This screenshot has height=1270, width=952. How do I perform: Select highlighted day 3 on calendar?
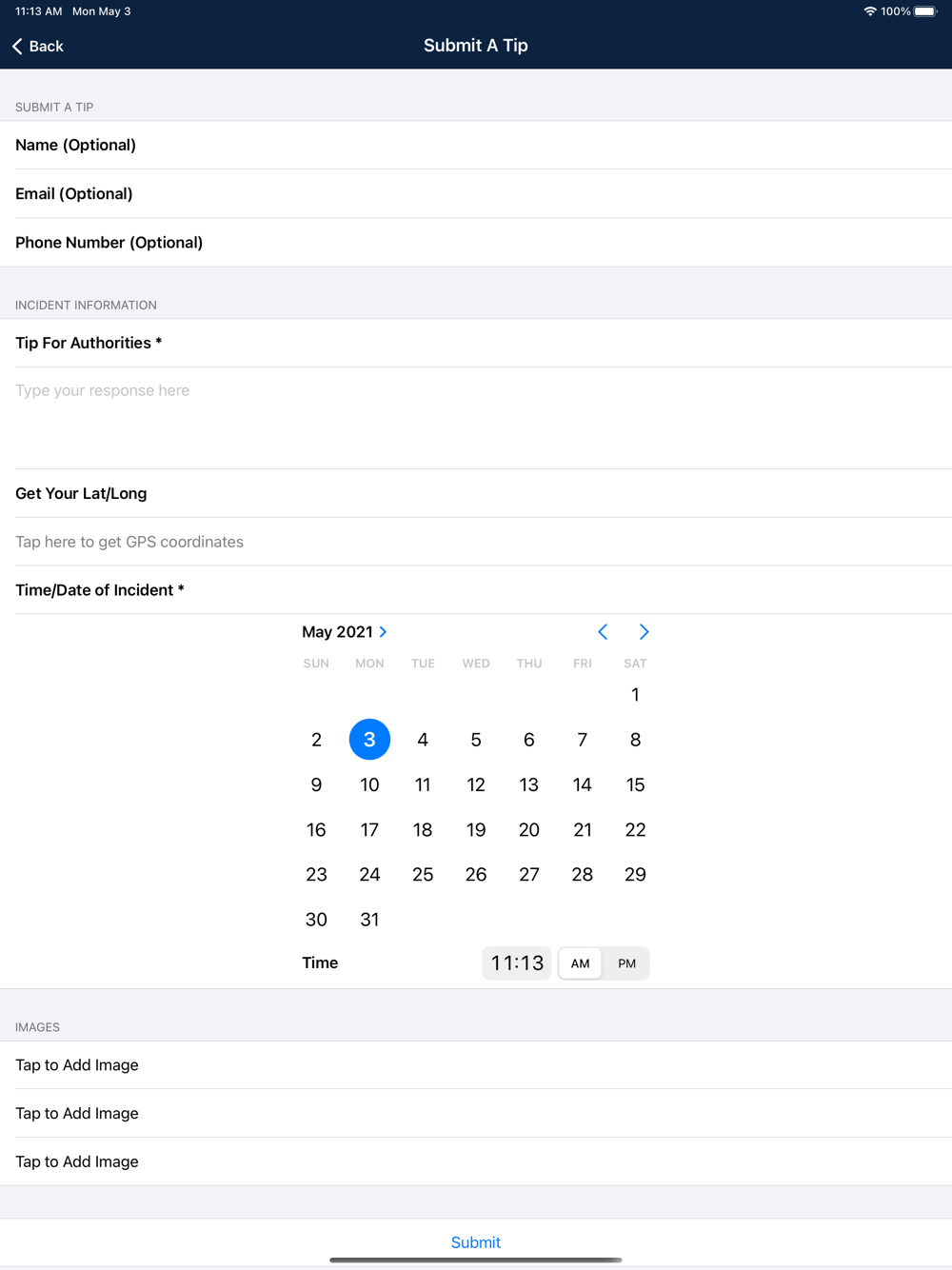coord(369,740)
